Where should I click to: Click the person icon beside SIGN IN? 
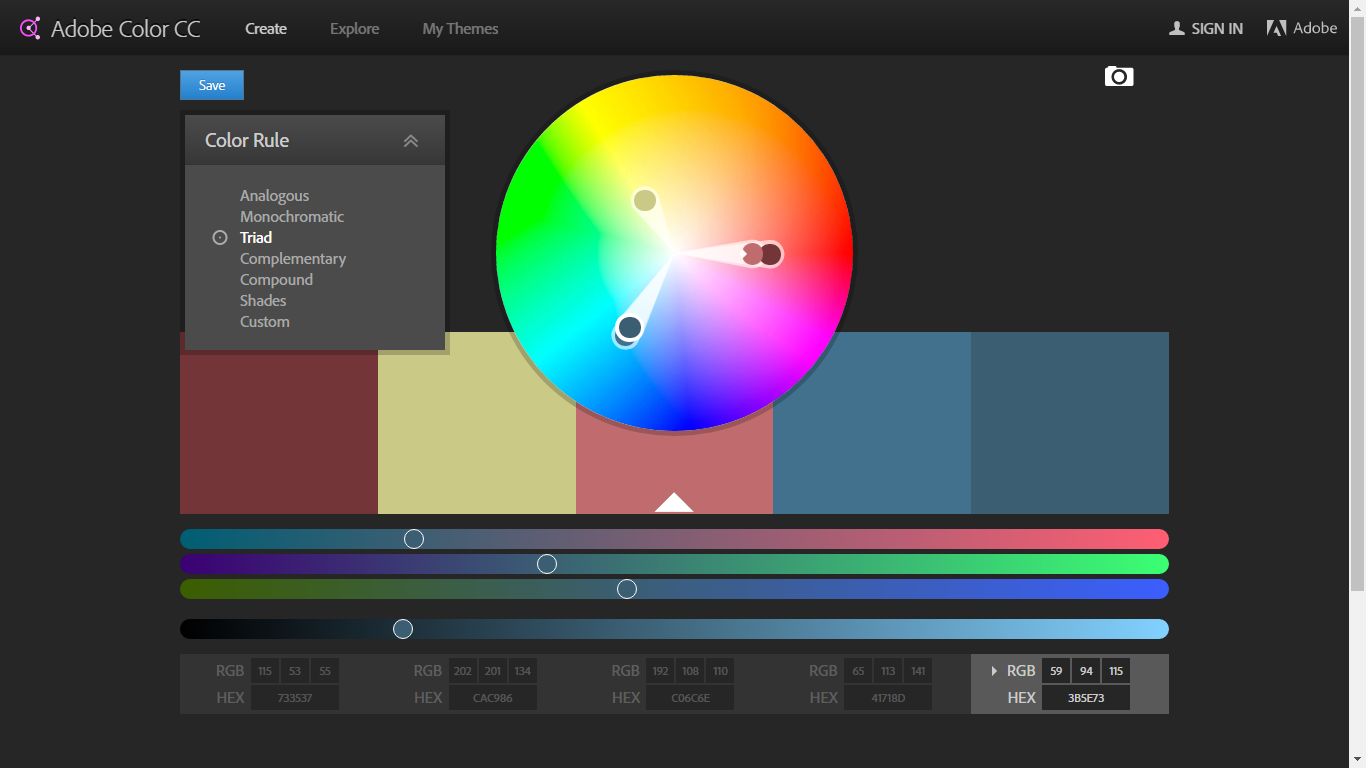click(x=1177, y=28)
